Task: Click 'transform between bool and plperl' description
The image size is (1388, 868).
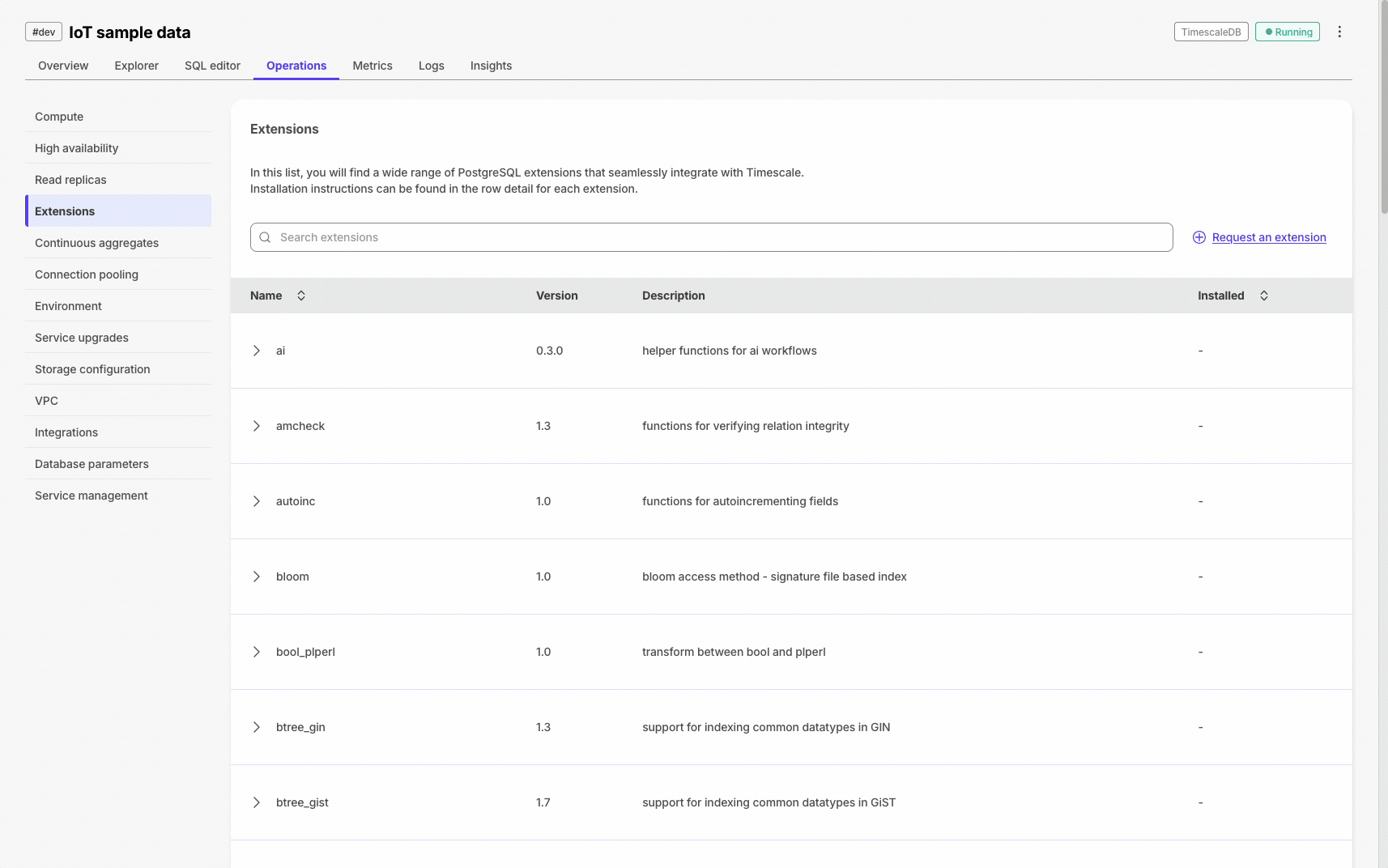Action: [x=734, y=652]
